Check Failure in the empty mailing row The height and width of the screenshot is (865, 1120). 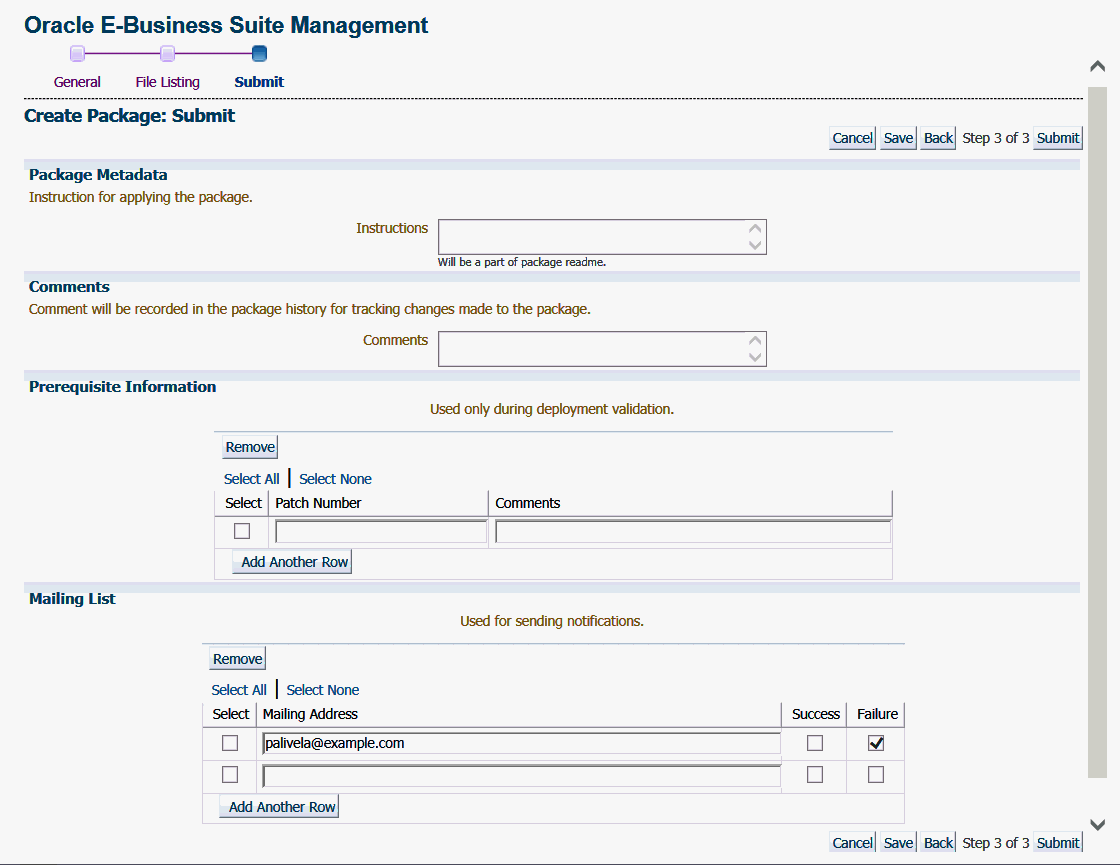point(876,775)
